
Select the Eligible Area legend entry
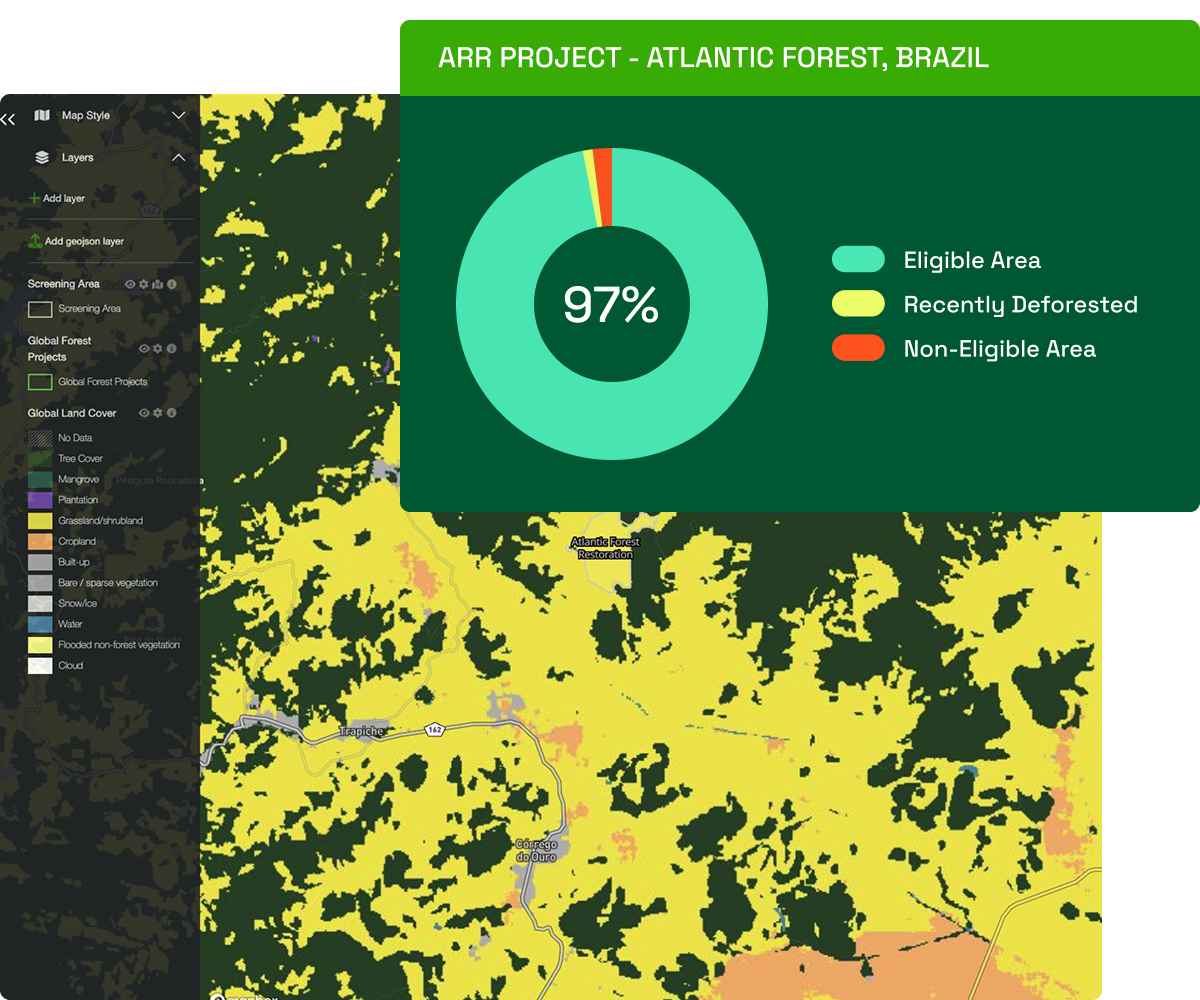click(x=971, y=261)
